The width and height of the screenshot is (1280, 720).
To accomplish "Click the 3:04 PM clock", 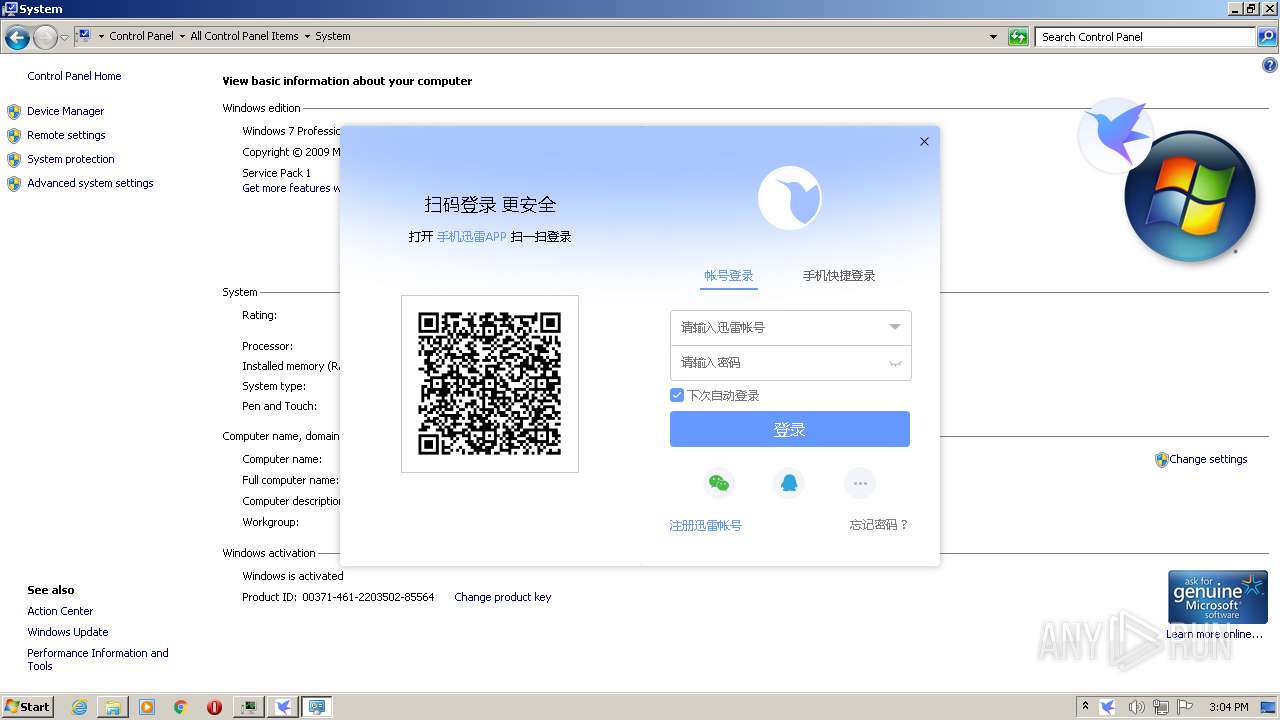I will [x=1228, y=707].
